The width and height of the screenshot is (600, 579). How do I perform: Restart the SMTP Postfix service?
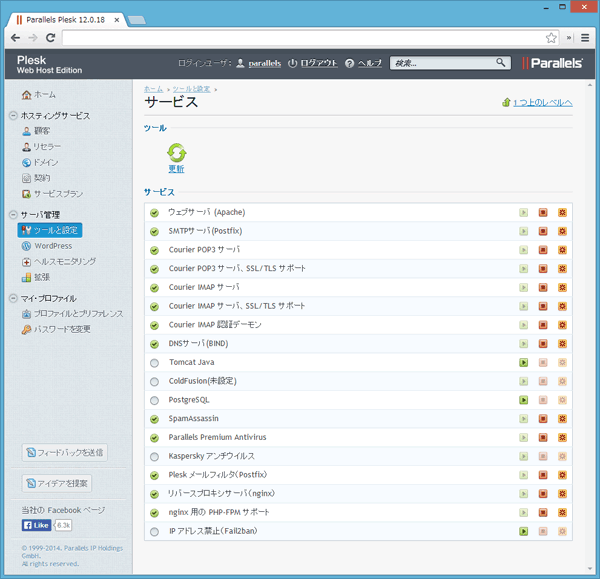562,231
